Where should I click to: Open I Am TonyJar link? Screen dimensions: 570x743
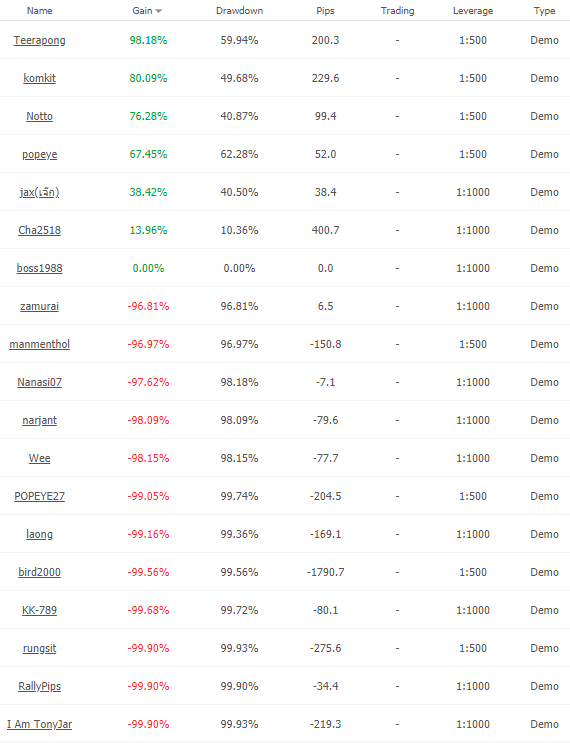[39, 724]
